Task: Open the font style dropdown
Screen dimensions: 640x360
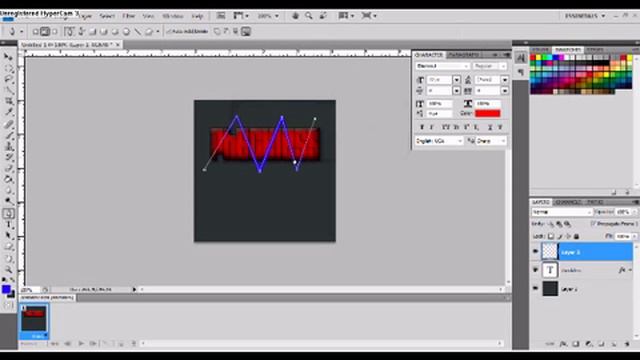Action: 490,66
